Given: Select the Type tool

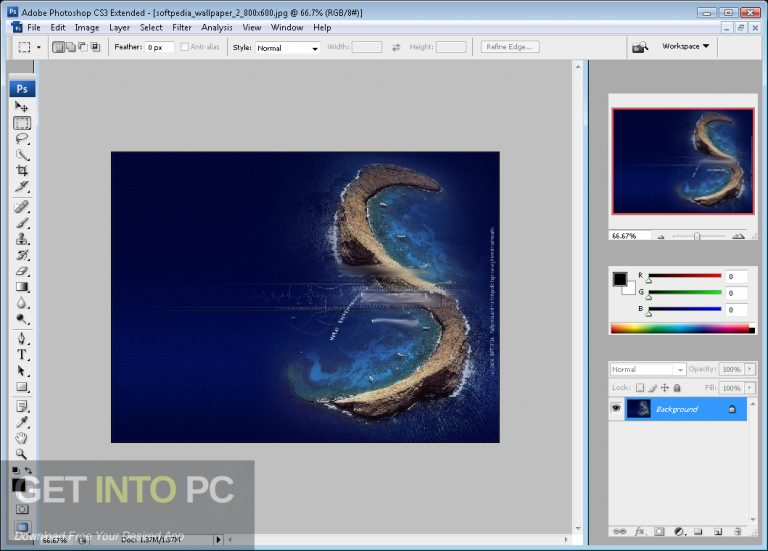Looking at the screenshot, I should coord(22,355).
